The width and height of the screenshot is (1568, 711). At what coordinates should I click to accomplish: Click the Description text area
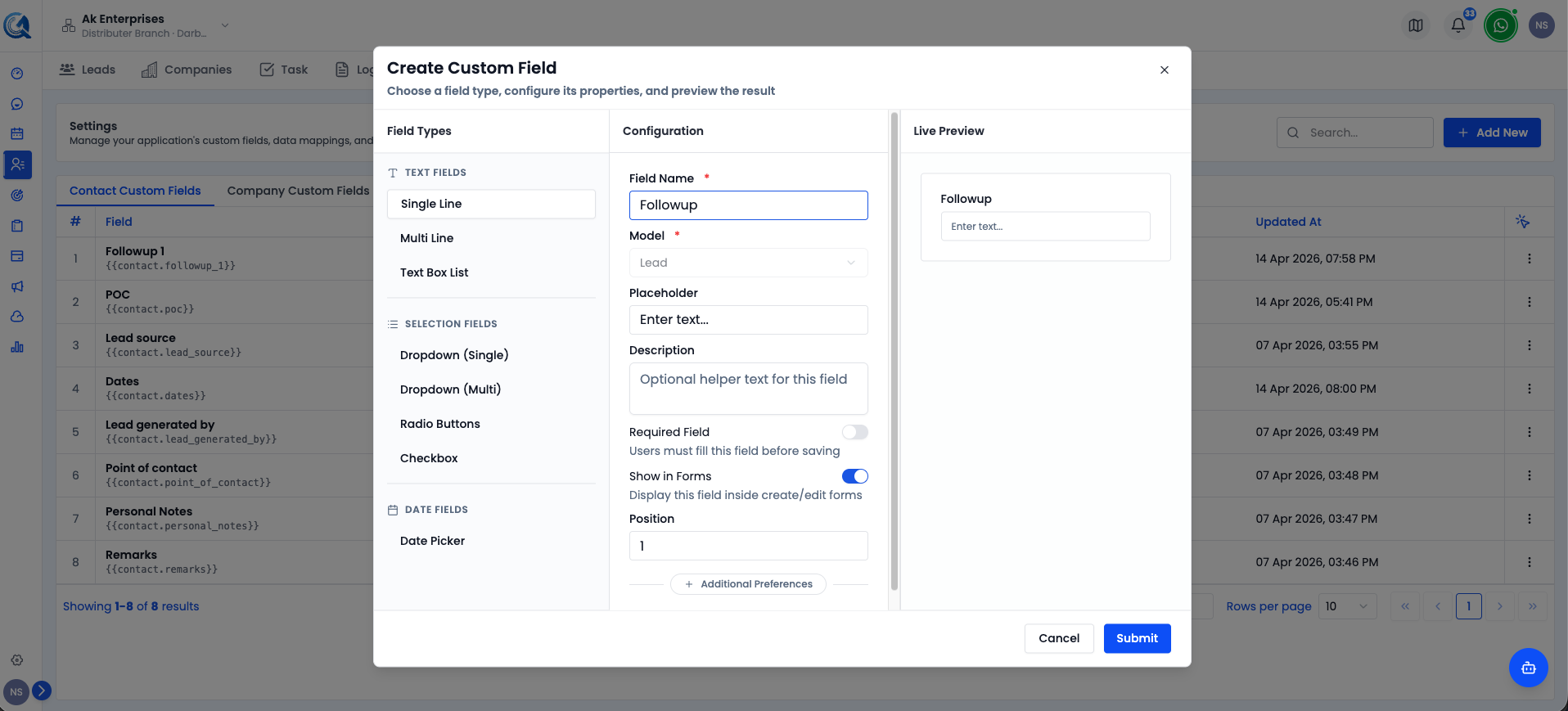(x=748, y=389)
